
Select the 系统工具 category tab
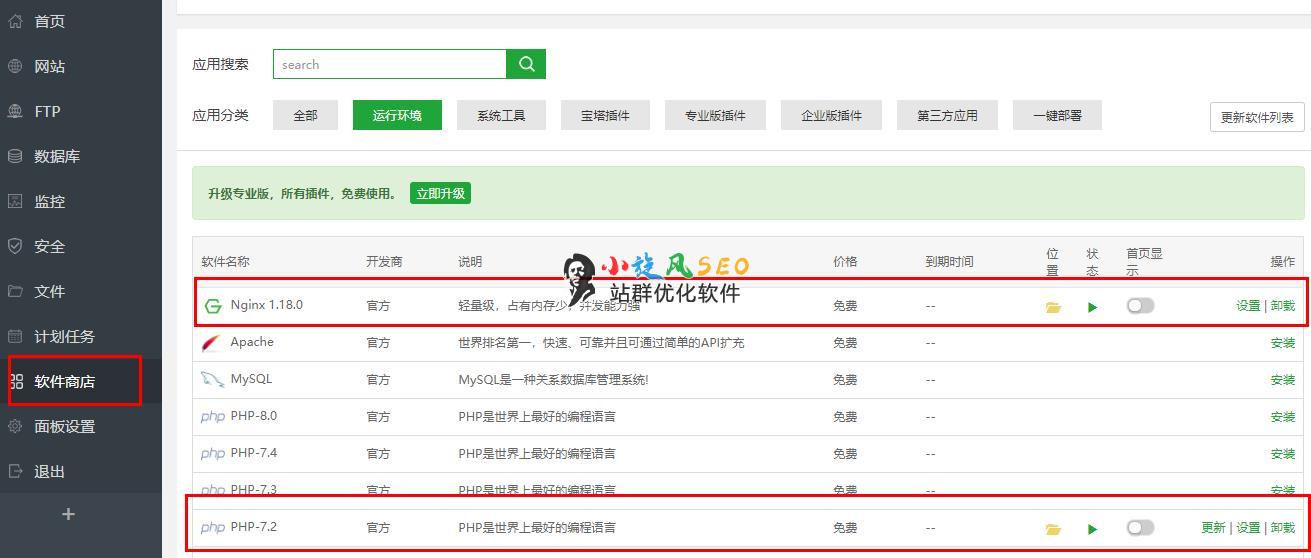pyautogui.click(x=501, y=115)
